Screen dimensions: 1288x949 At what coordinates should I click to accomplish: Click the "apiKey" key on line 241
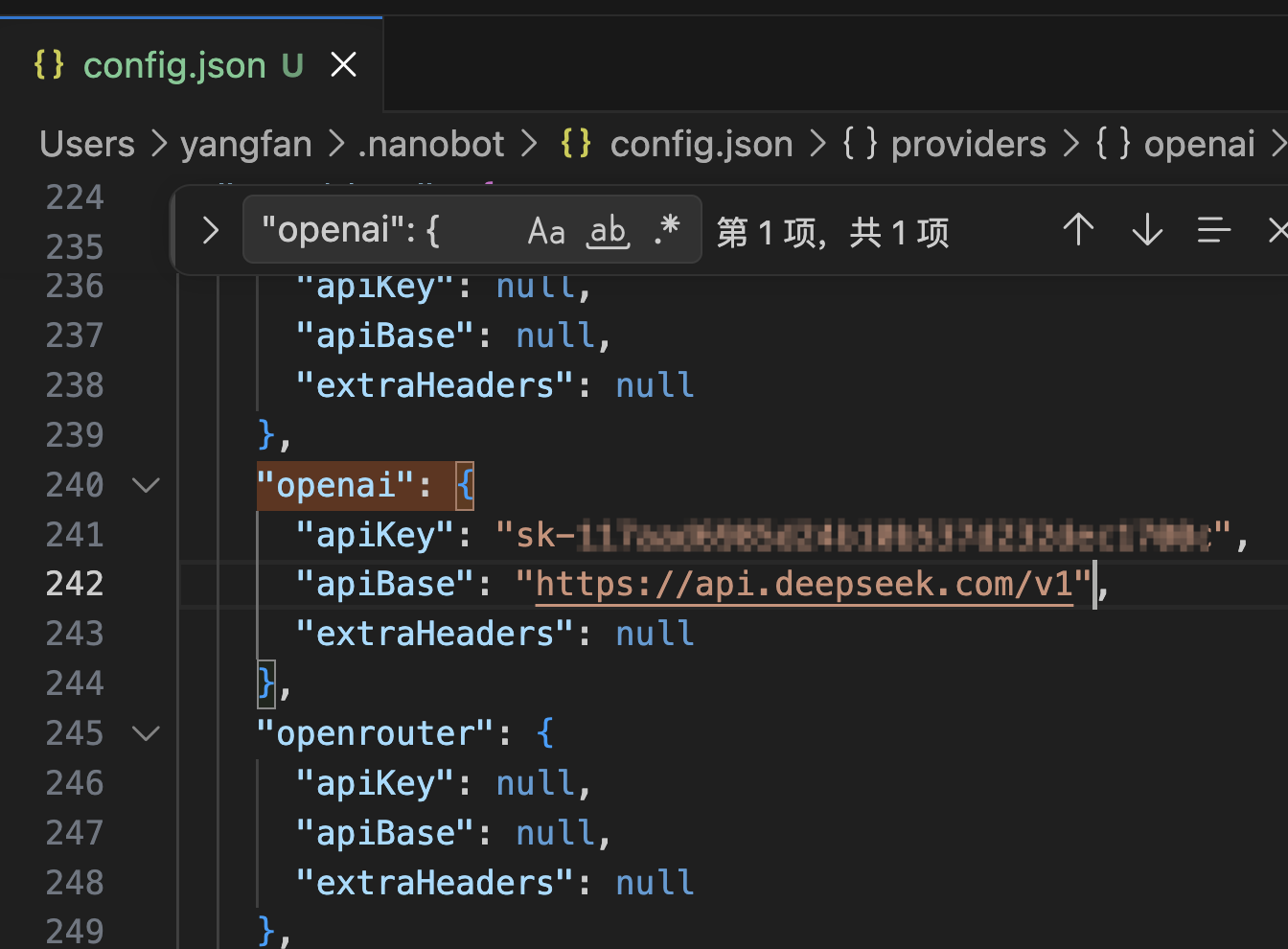(x=375, y=535)
